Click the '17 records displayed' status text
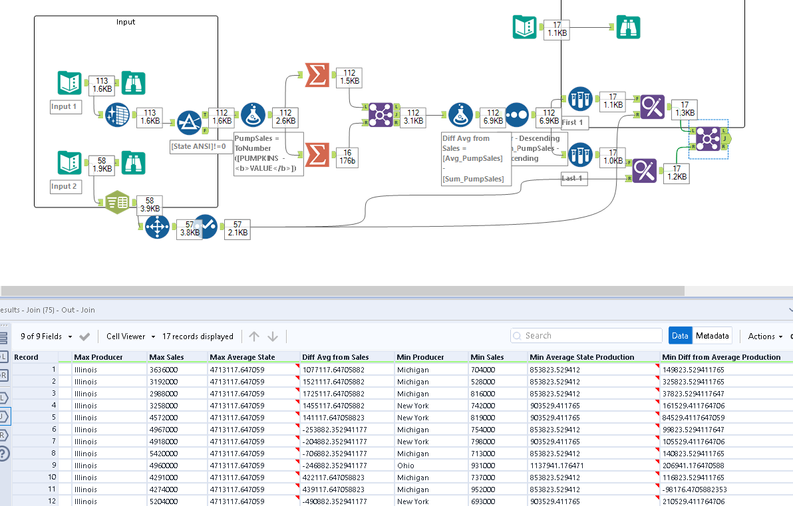Screen dimensions: 793x506 click(x=198, y=336)
